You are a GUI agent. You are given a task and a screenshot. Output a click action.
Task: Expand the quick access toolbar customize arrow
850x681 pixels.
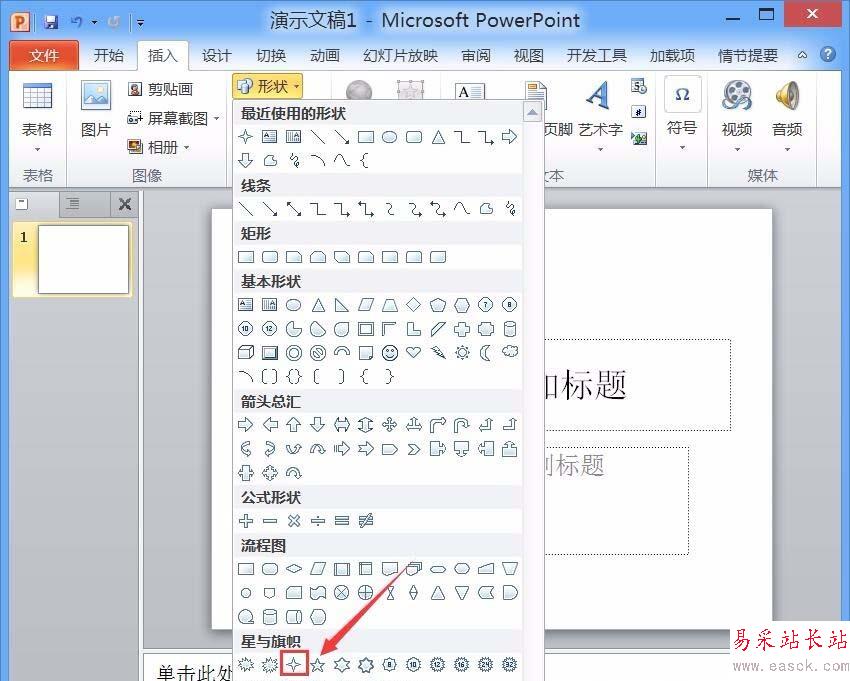click(140, 22)
